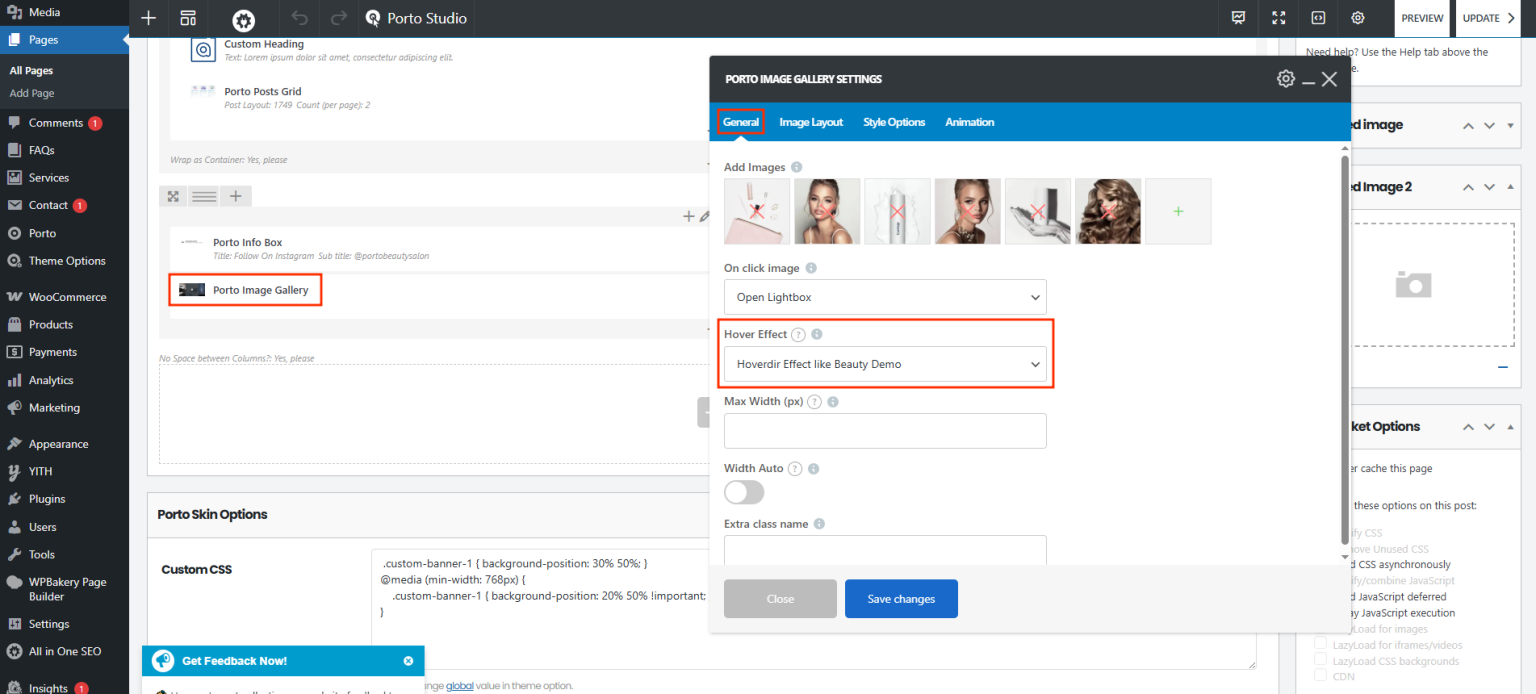Screen dimensions: 1536x694
Task: Expand the Hover Effect dropdown
Action: pos(885,364)
